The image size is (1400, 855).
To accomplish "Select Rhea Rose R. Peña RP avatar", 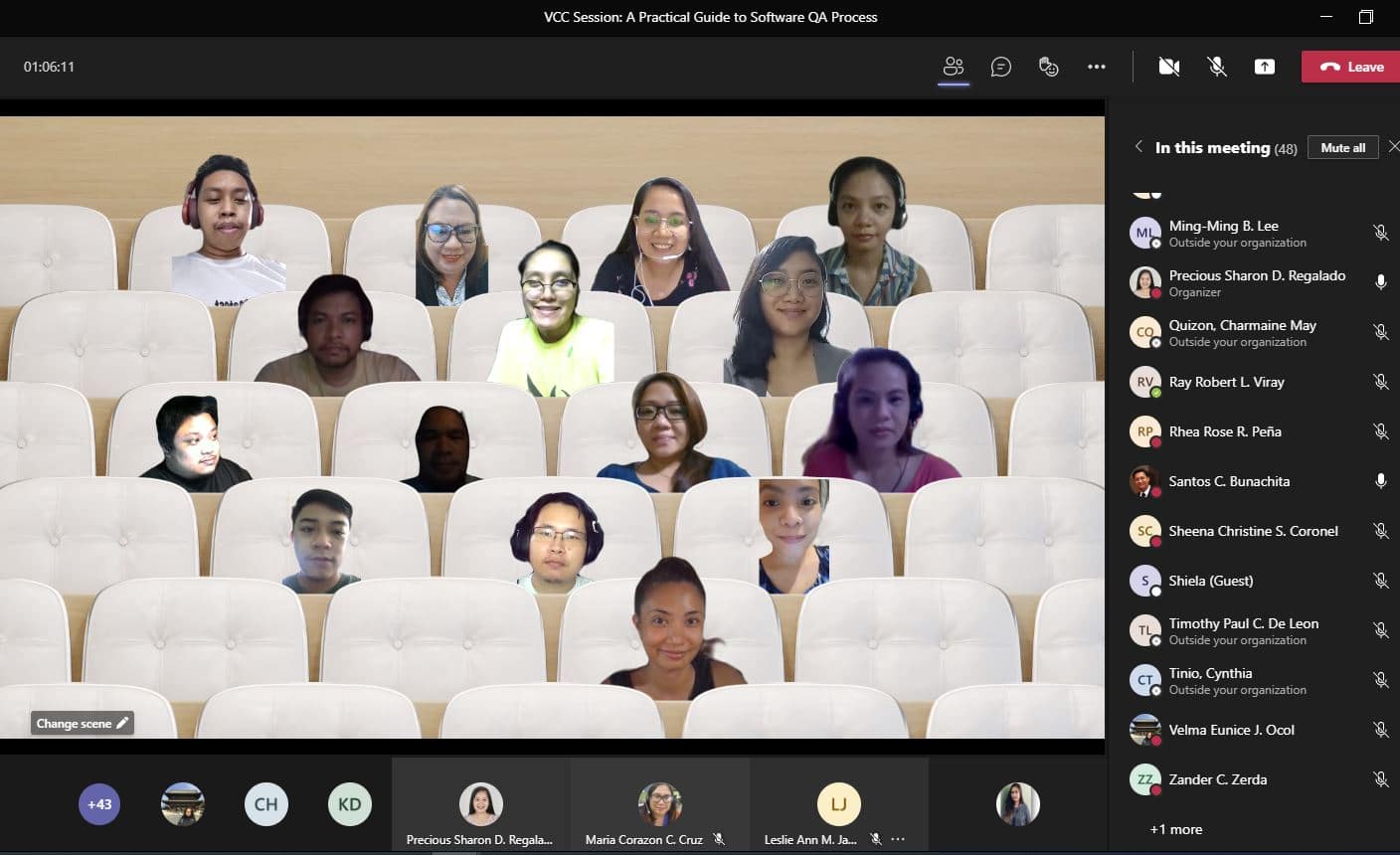I will click(x=1145, y=431).
